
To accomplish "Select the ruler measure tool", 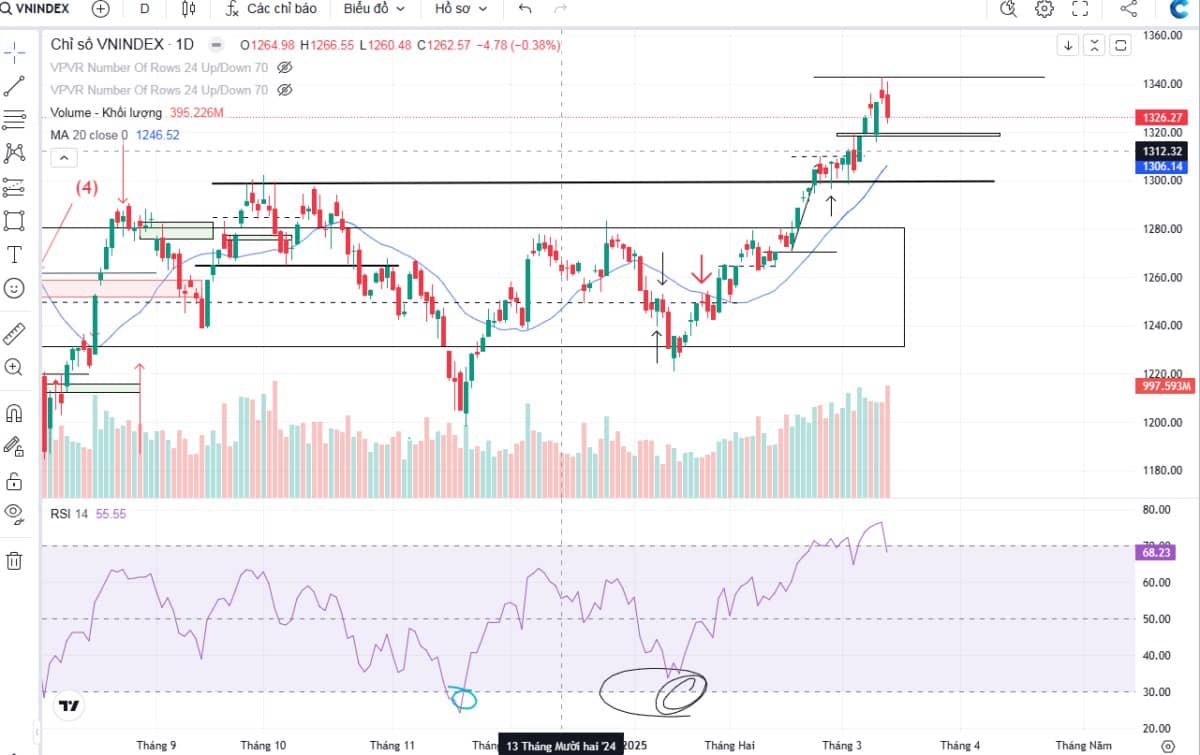I will click(14, 333).
